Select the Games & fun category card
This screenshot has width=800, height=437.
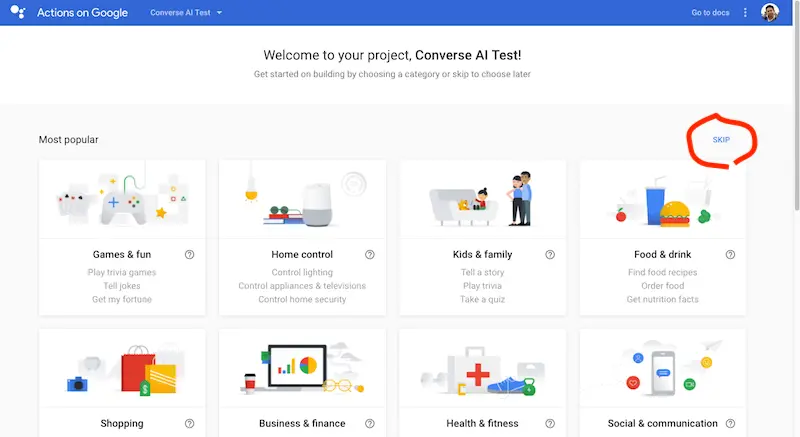[122, 238]
